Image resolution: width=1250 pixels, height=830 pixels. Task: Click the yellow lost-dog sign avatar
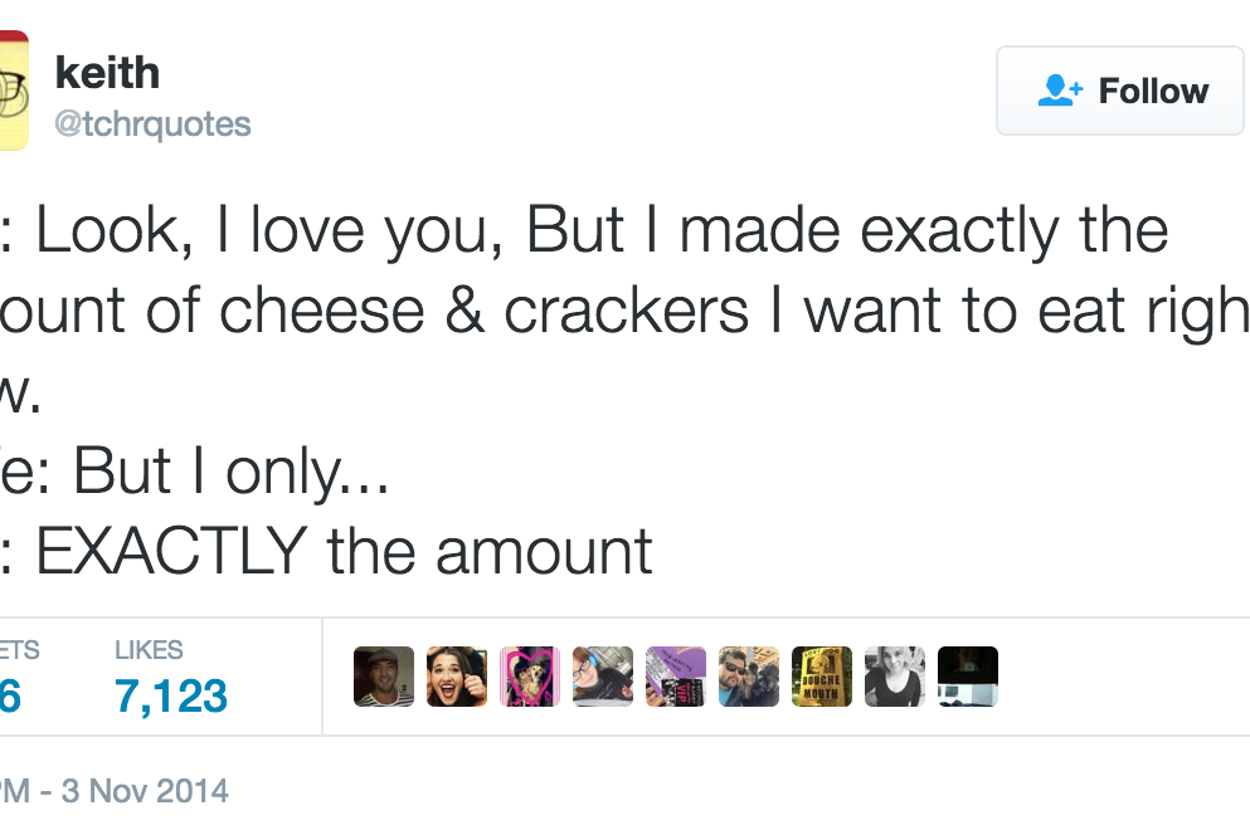(822, 677)
